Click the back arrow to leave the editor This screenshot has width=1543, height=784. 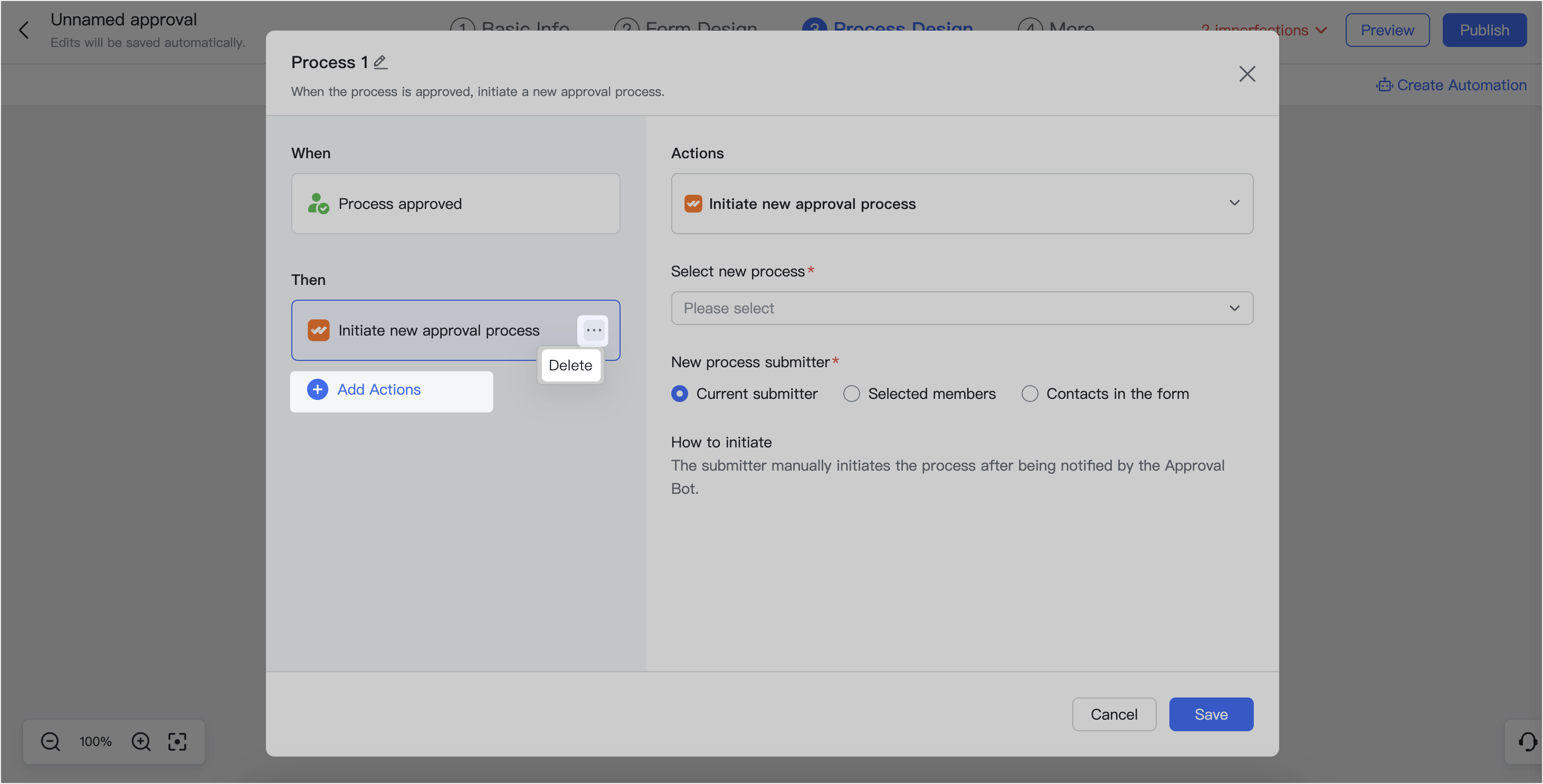point(24,30)
